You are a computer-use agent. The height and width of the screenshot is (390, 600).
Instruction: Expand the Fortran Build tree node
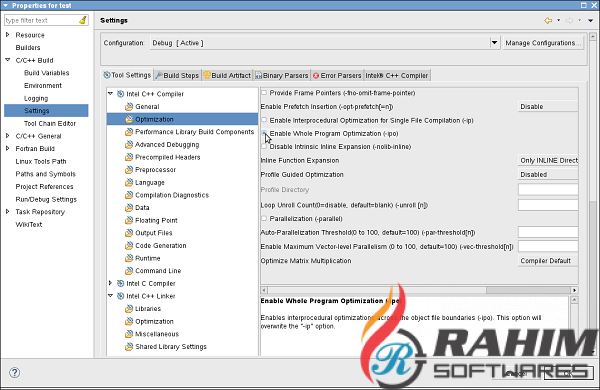click(7, 148)
